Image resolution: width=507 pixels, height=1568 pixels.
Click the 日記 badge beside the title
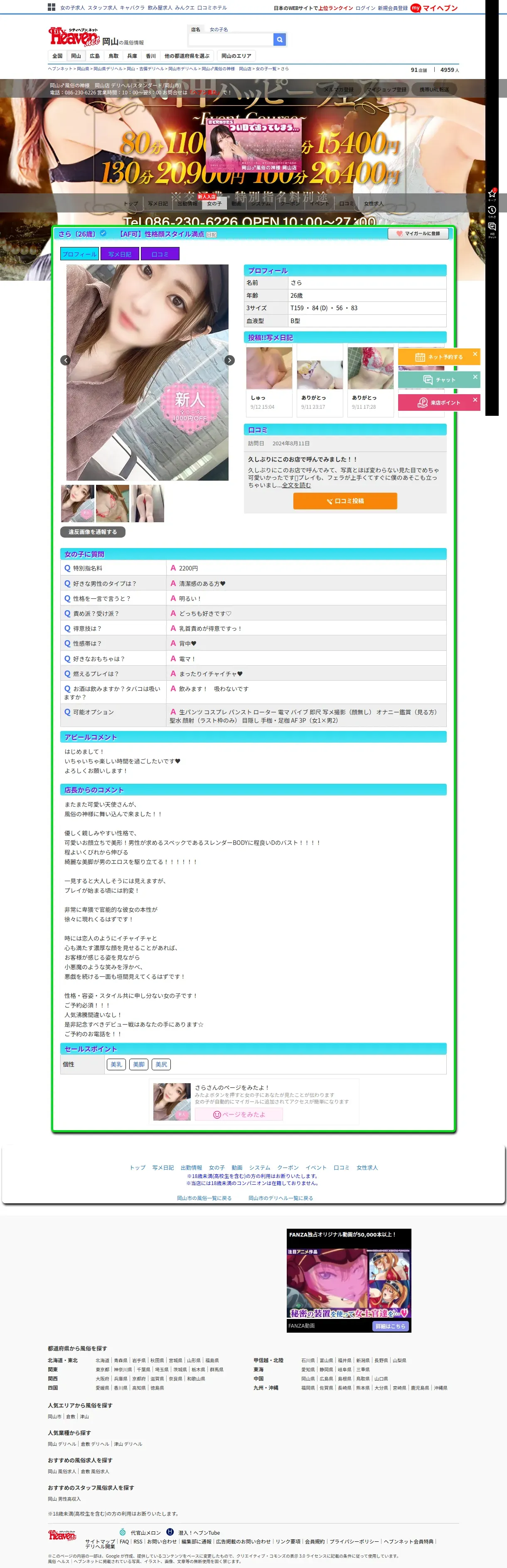pyautogui.click(x=211, y=235)
